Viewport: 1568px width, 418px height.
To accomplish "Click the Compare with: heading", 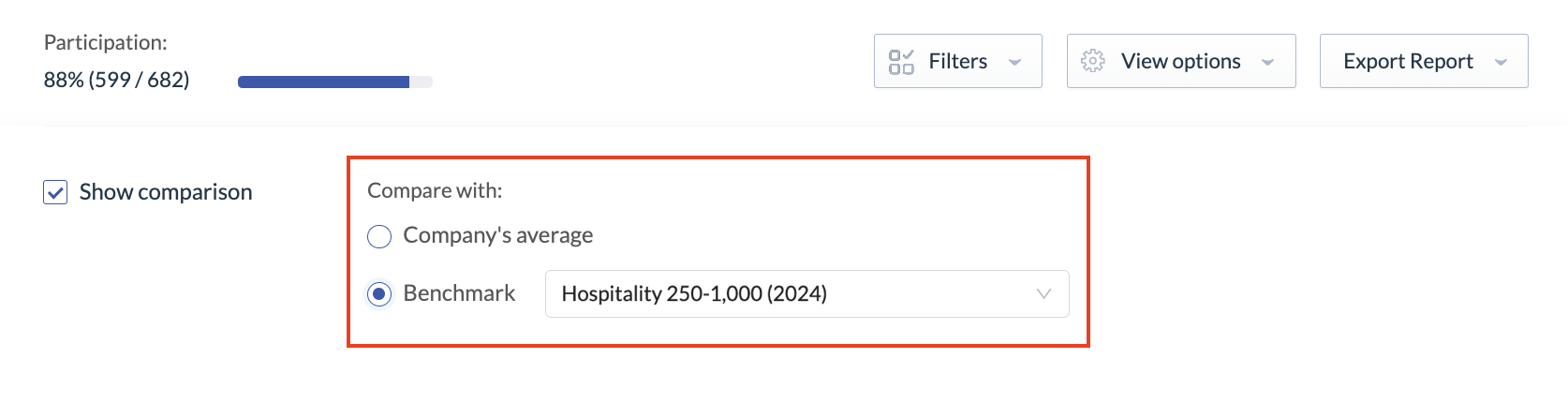I will (435, 190).
